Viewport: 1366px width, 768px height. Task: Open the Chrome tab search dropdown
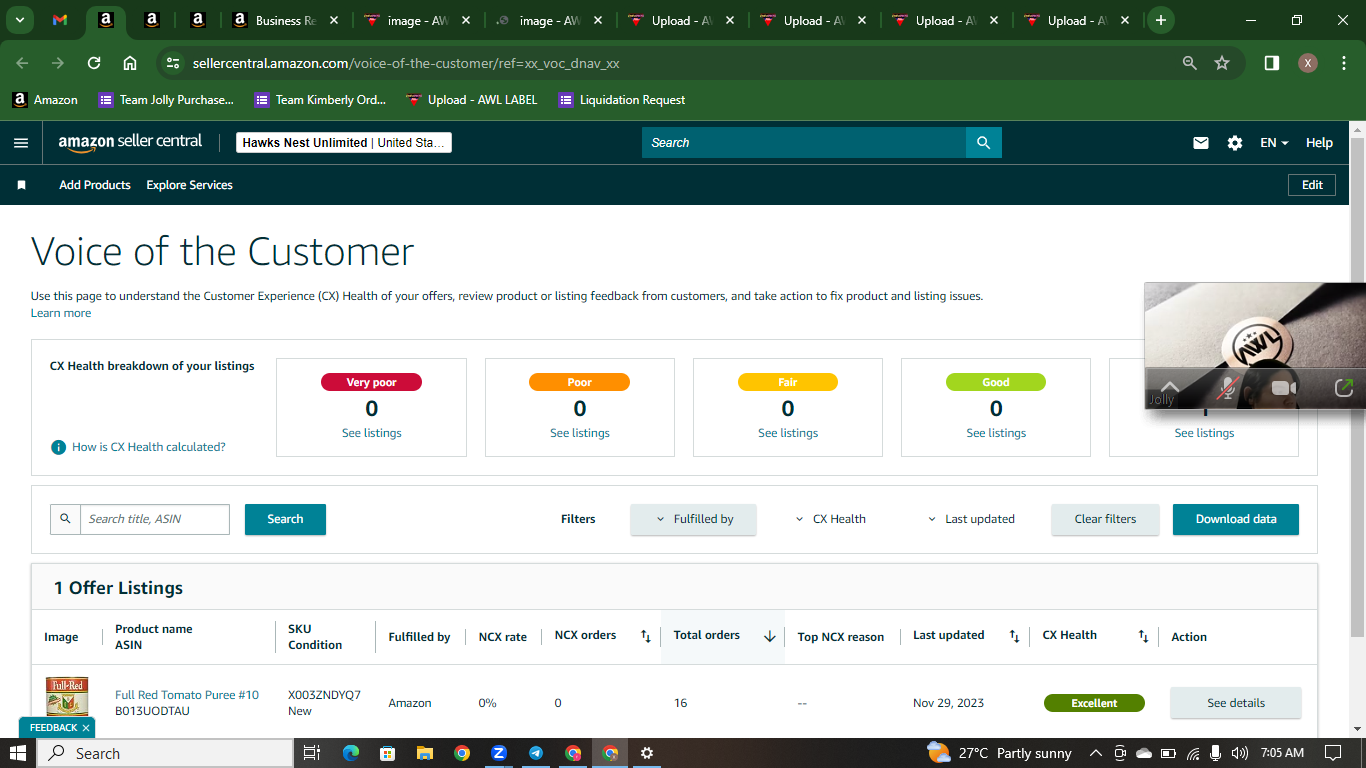click(x=19, y=20)
